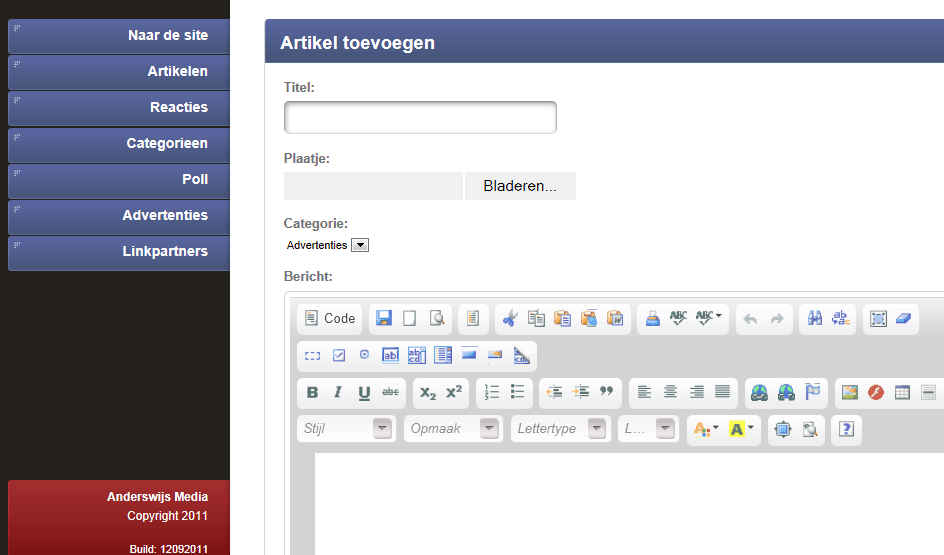Click the Decrease Indent icon
Image resolution: width=944 pixels, height=555 pixels.
pos(554,392)
